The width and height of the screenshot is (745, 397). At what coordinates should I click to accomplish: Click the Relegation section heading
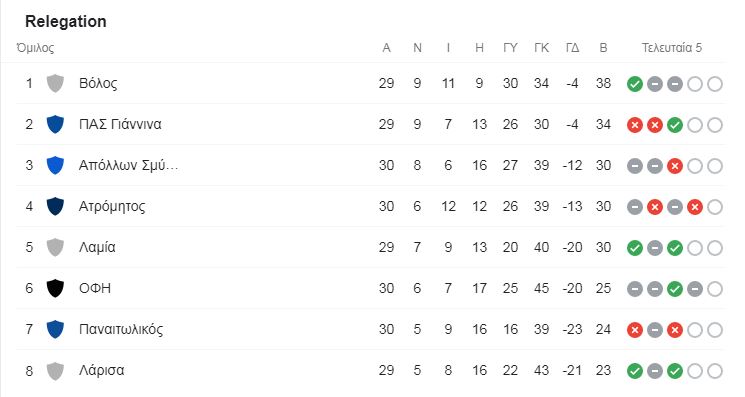tap(66, 21)
